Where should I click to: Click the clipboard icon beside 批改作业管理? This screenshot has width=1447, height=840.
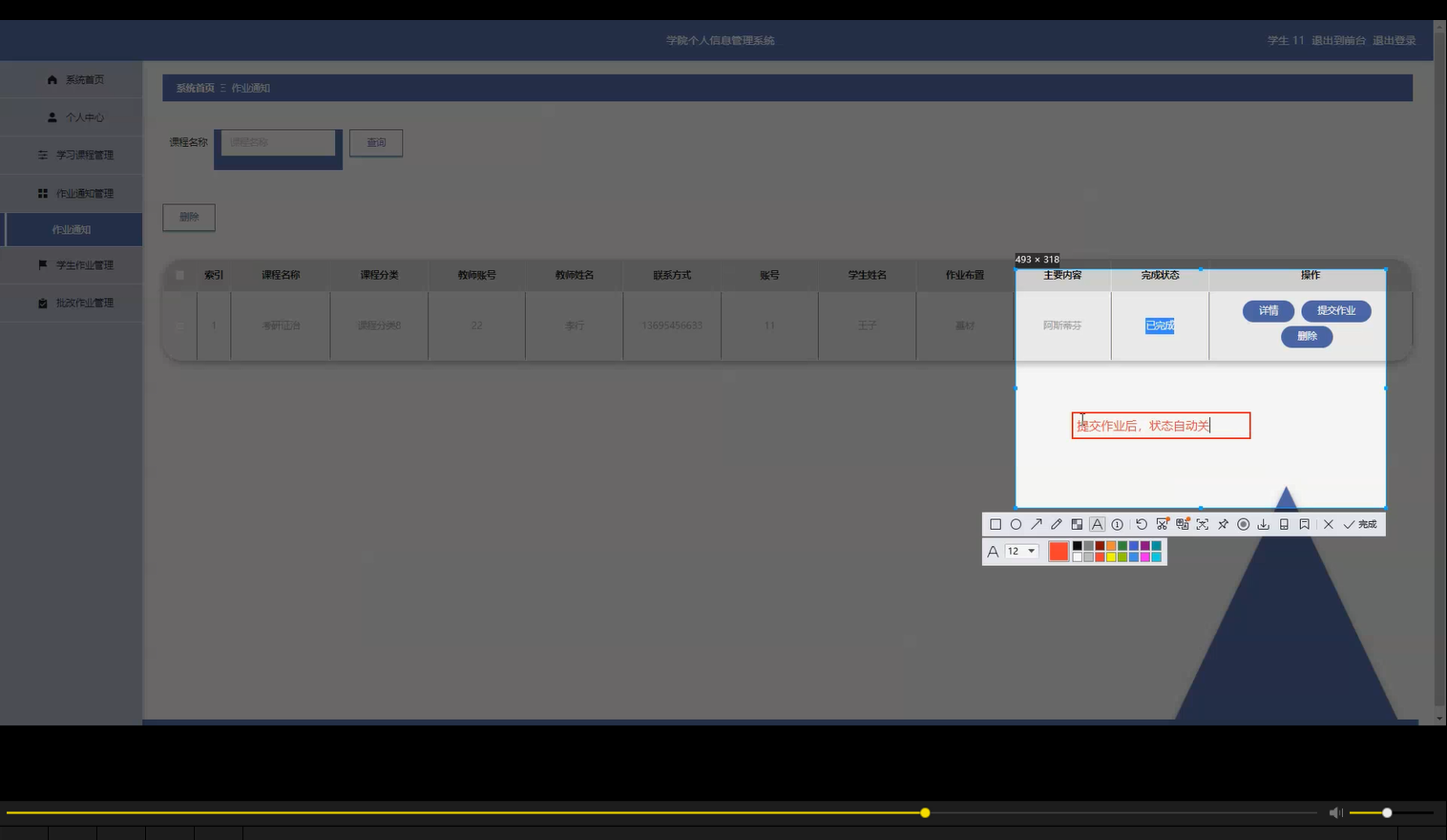[x=43, y=303]
